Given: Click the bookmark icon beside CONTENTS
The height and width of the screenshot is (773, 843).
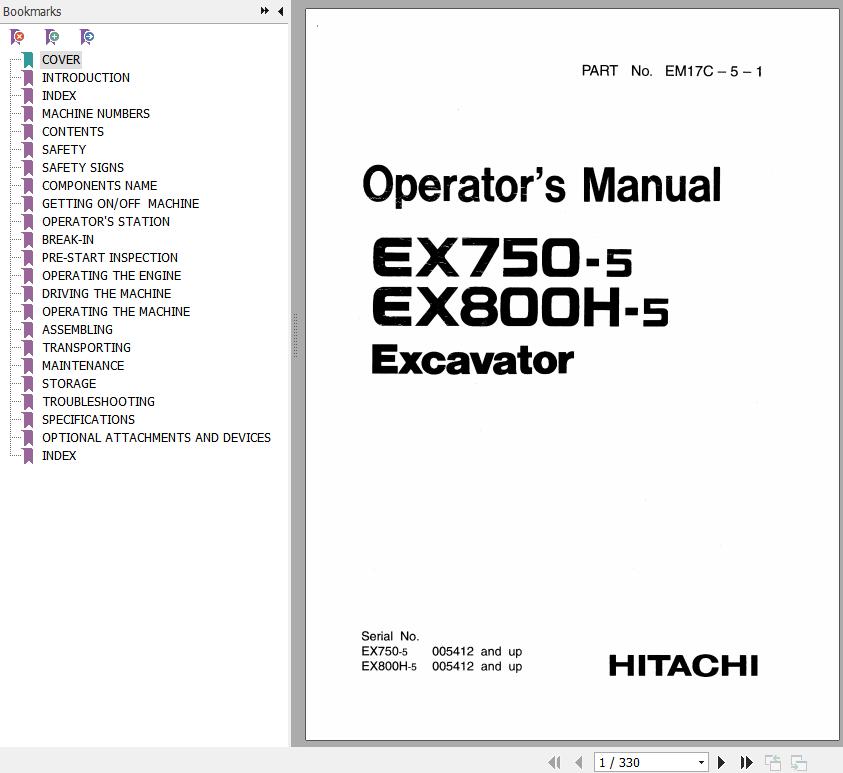Looking at the screenshot, I should point(28,132).
